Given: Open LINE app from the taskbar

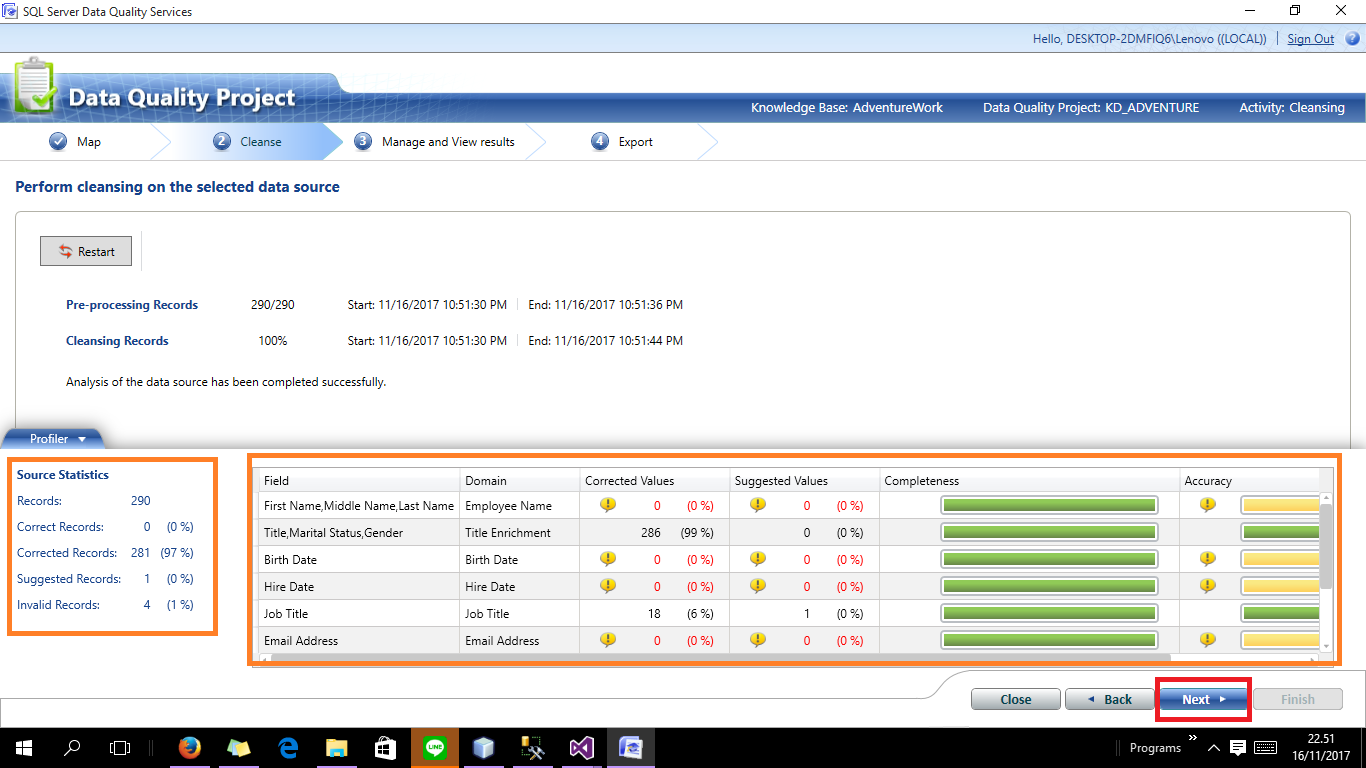Looking at the screenshot, I should click(435, 747).
